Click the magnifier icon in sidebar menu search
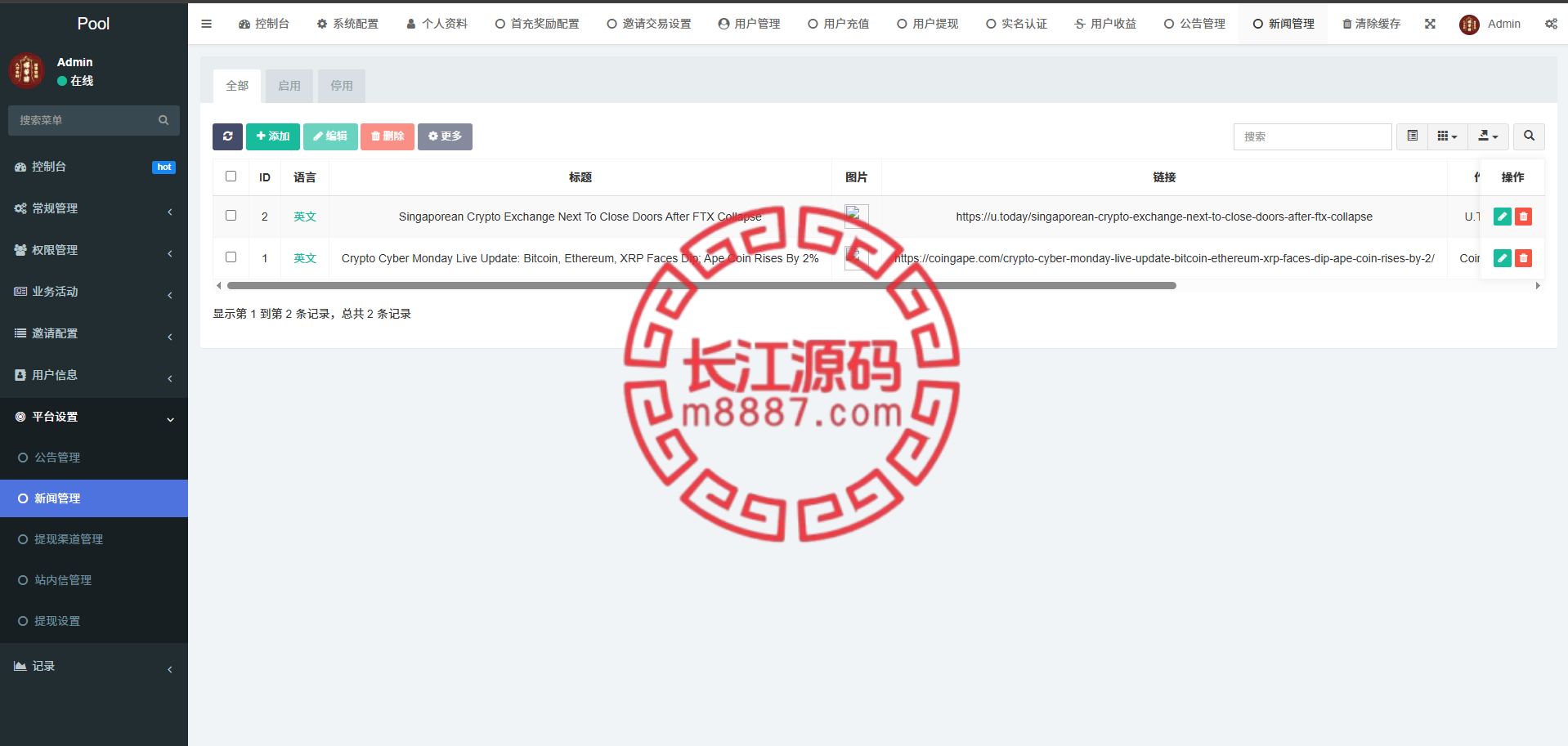 pos(164,120)
